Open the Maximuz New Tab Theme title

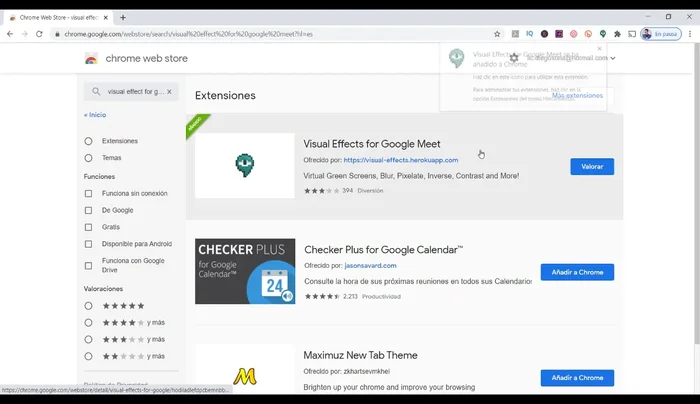click(360, 355)
